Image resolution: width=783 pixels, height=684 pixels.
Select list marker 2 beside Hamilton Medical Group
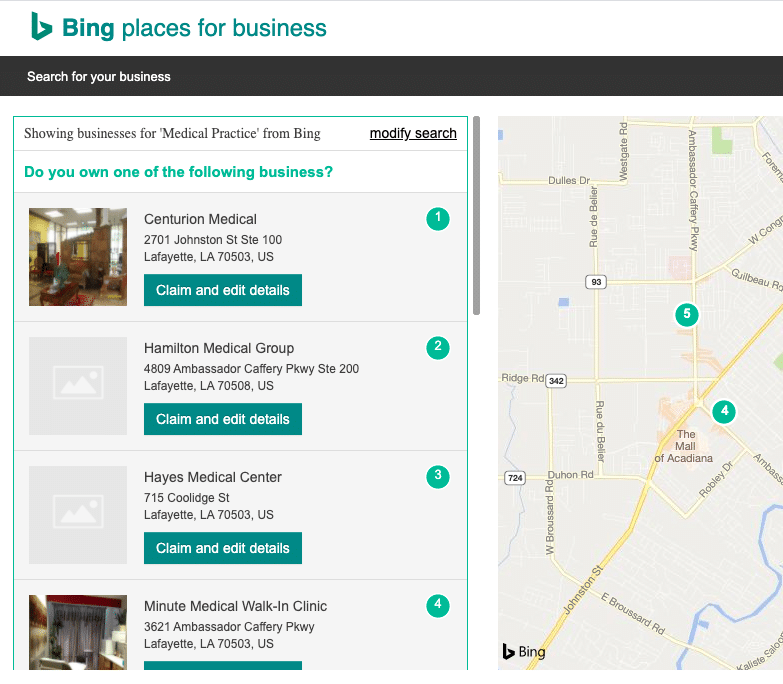coord(438,347)
